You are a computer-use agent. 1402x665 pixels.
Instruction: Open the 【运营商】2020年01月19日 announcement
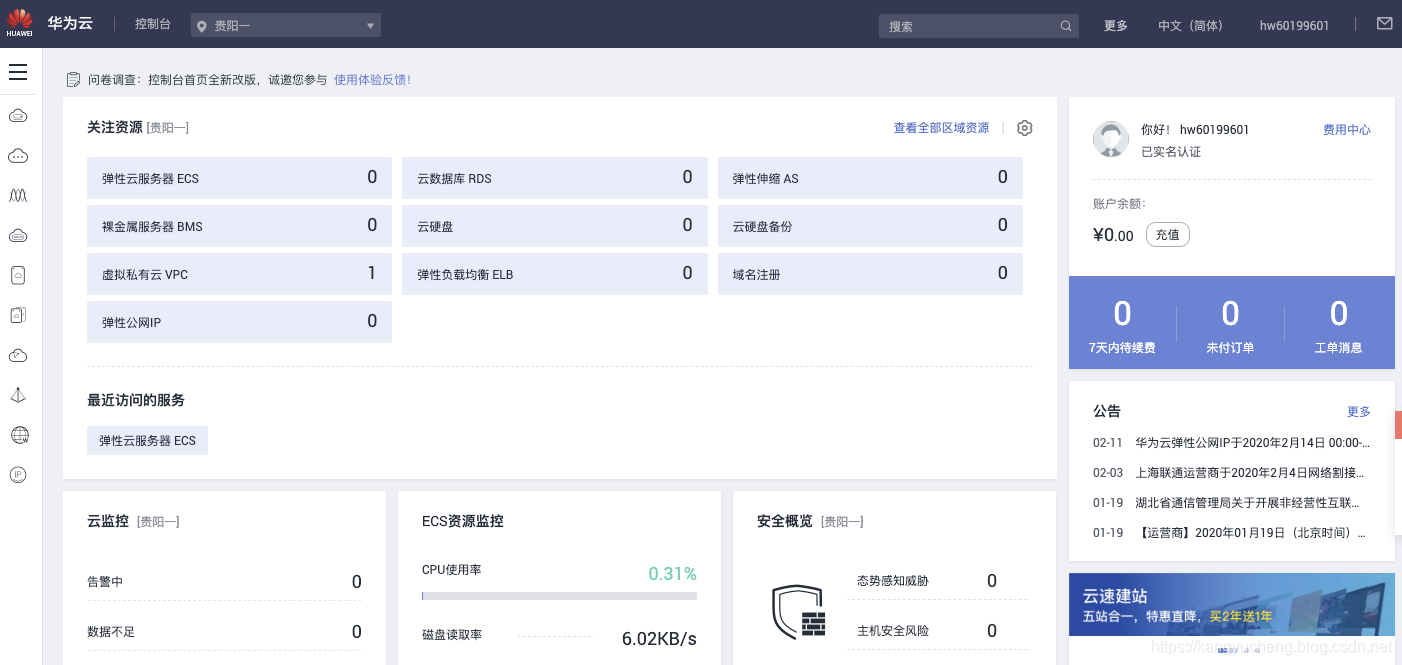1250,532
